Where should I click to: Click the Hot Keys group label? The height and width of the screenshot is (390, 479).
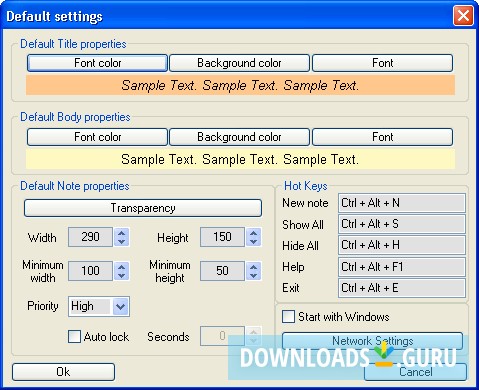(x=306, y=186)
